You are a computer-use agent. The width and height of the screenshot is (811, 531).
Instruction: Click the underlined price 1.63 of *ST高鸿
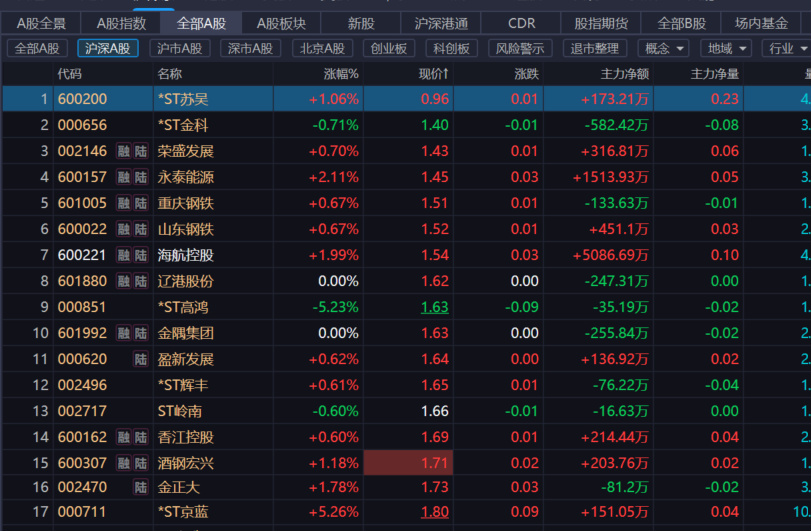click(x=434, y=307)
